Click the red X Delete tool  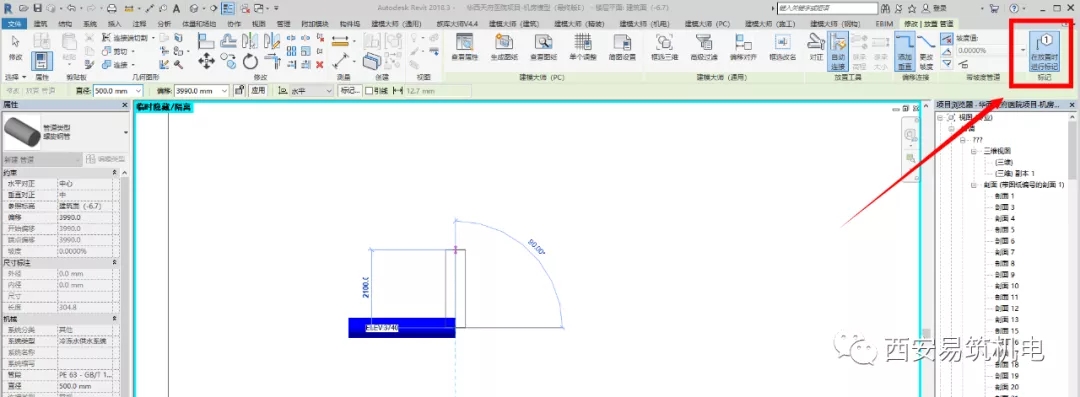point(320,64)
